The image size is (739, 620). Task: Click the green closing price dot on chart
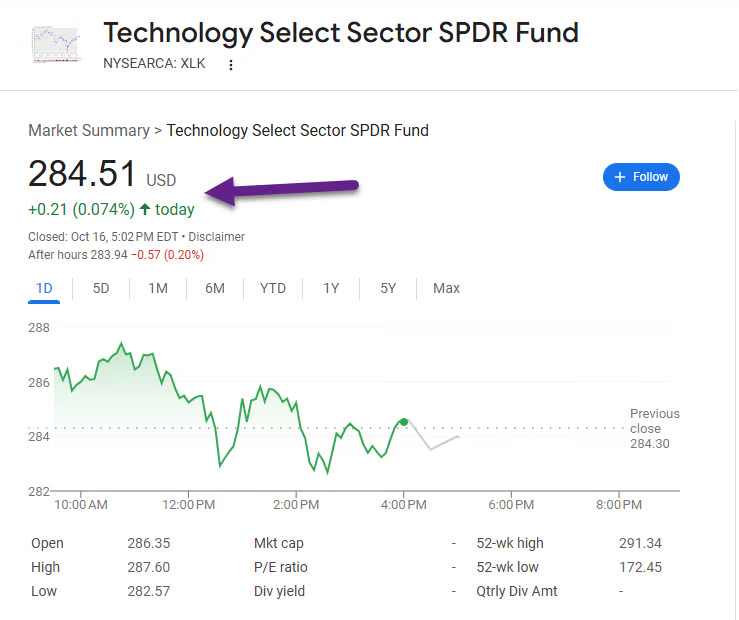(x=404, y=422)
